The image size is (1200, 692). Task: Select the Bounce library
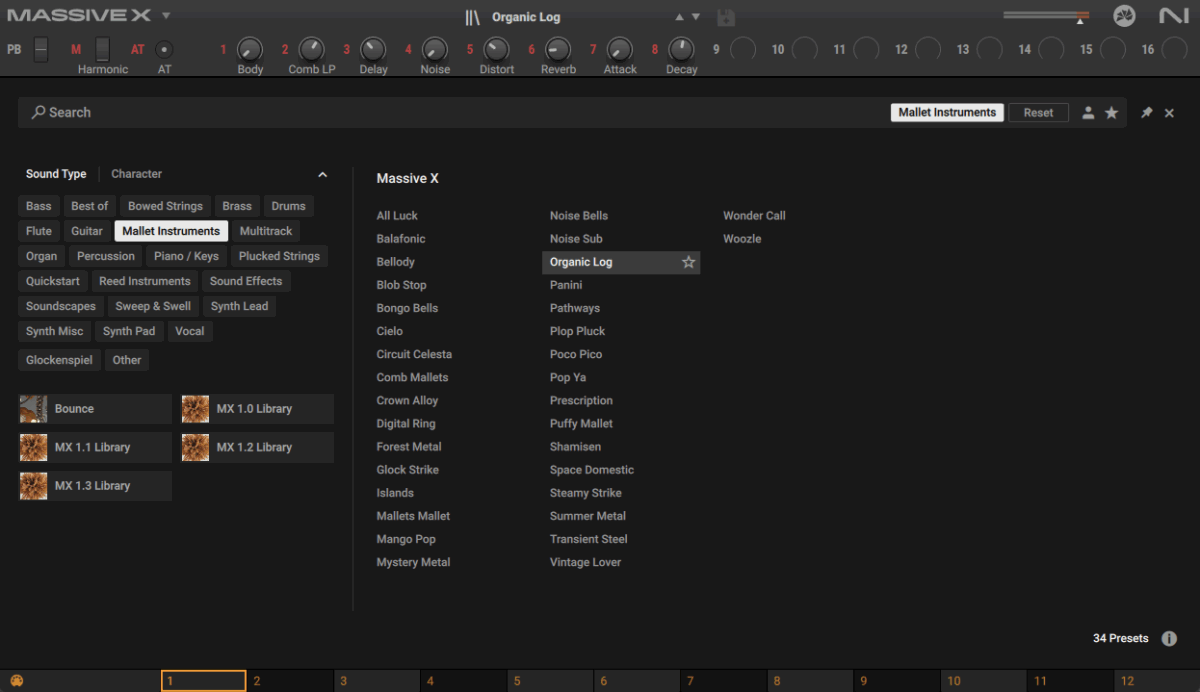pyautogui.click(x=95, y=409)
